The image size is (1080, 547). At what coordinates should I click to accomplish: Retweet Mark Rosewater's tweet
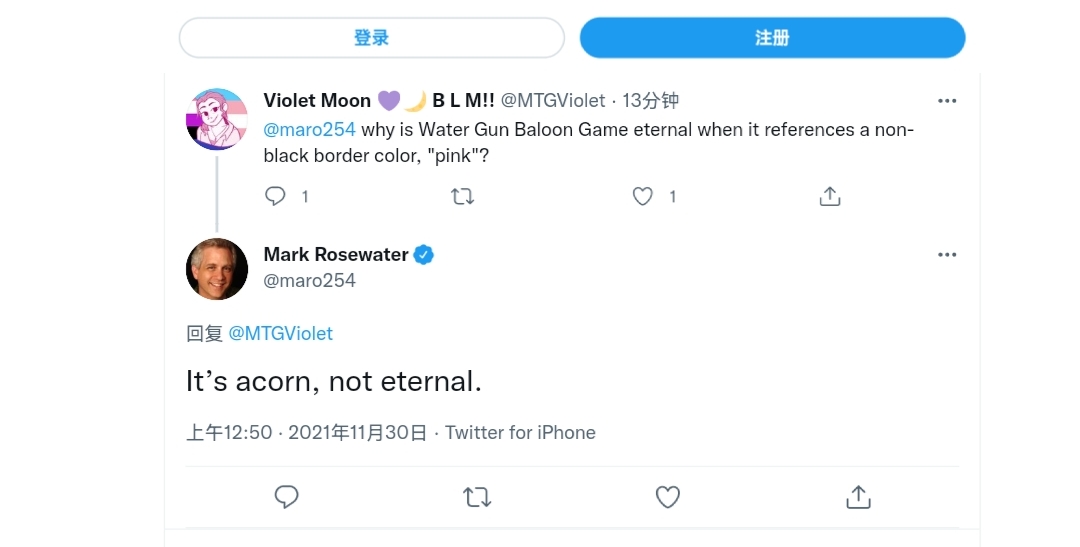pyautogui.click(x=477, y=496)
